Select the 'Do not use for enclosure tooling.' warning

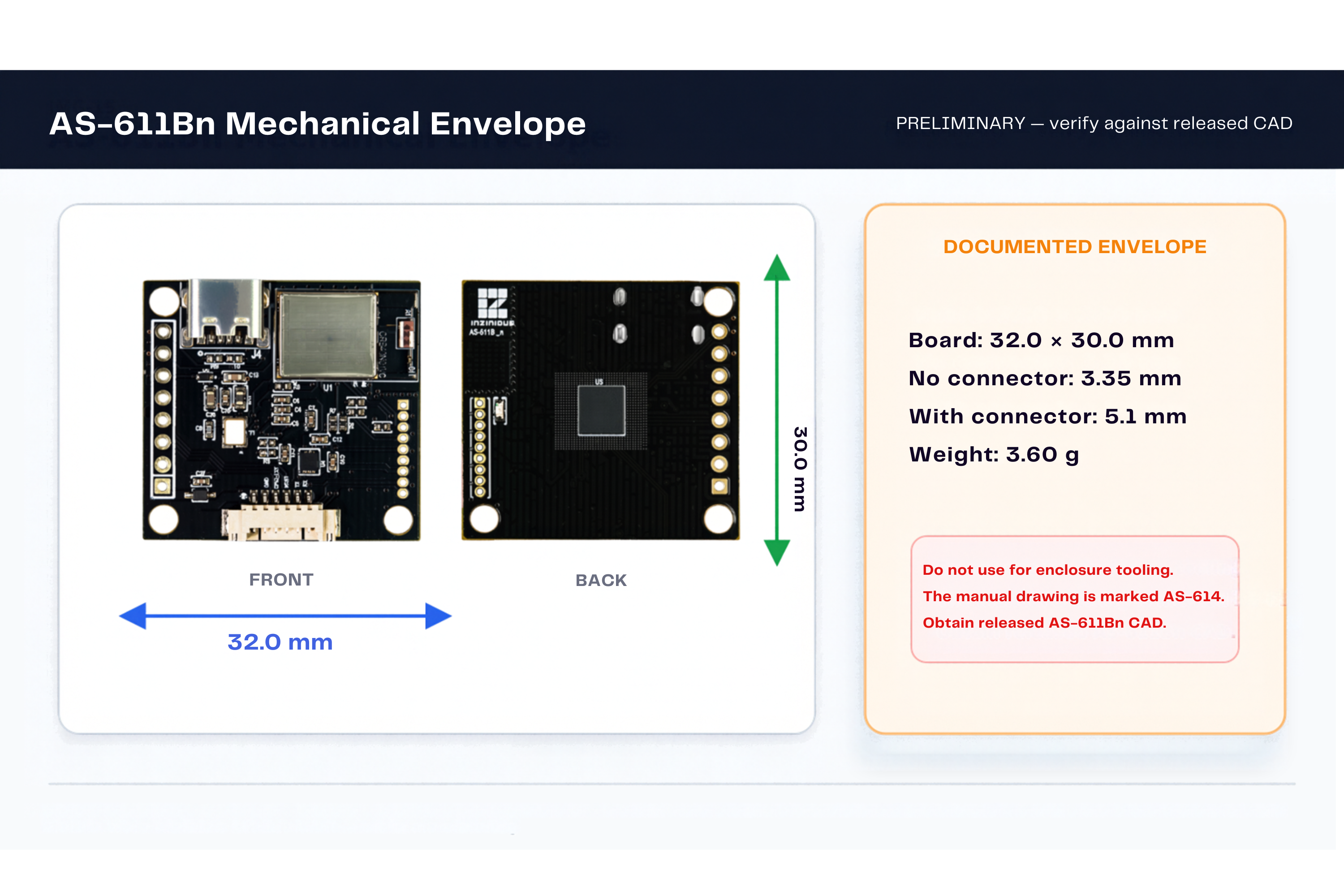(1048, 570)
